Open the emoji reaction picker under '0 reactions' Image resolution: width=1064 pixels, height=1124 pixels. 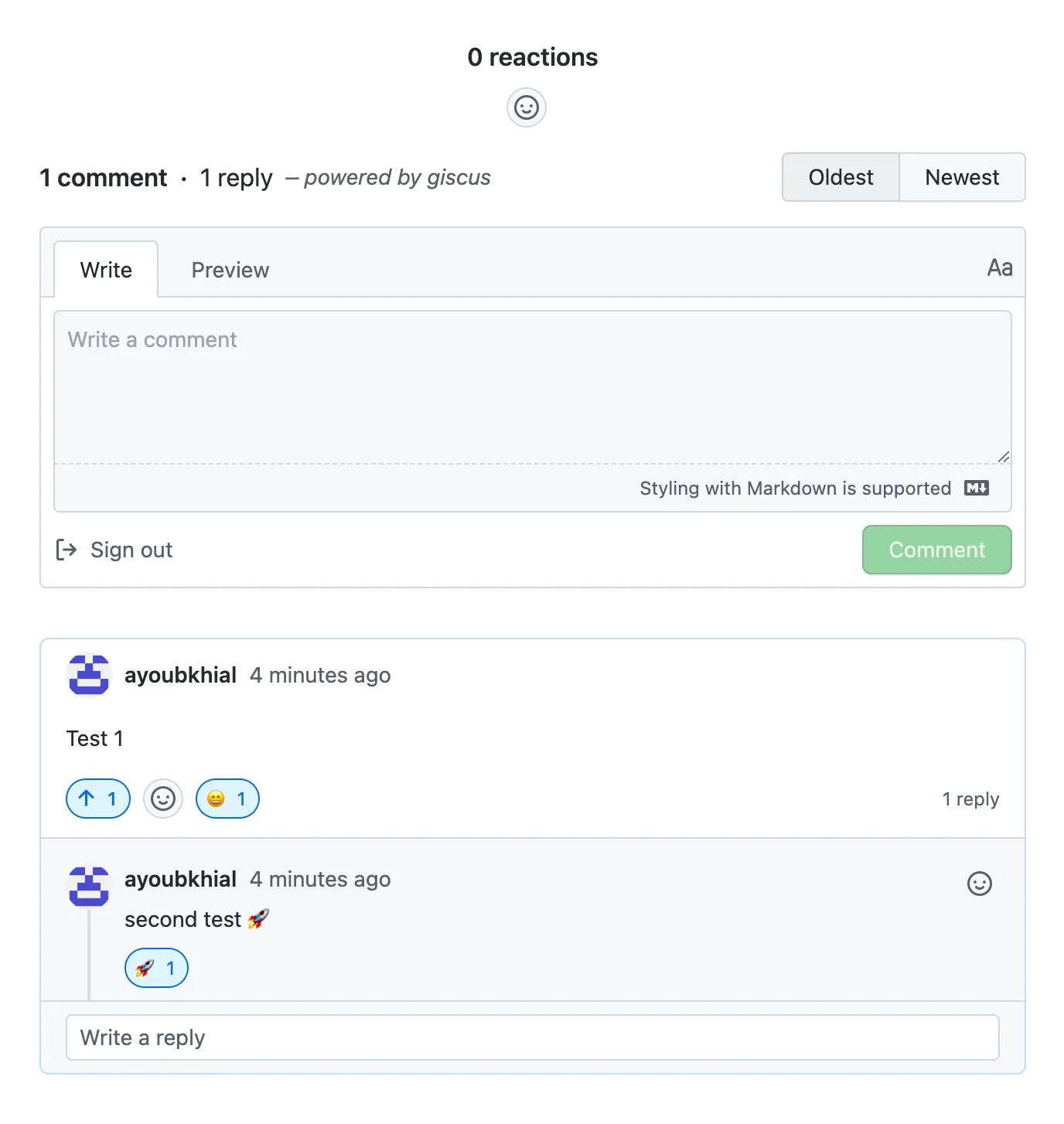tap(527, 107)
